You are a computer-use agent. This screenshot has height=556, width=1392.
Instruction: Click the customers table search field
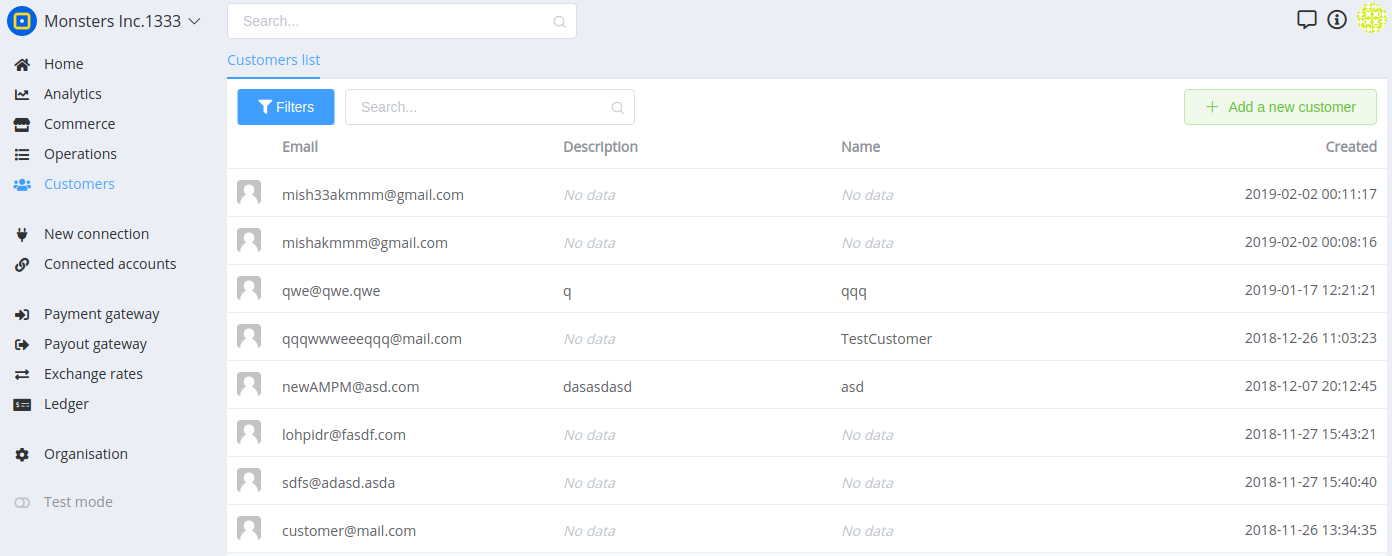tap(490, 107)
